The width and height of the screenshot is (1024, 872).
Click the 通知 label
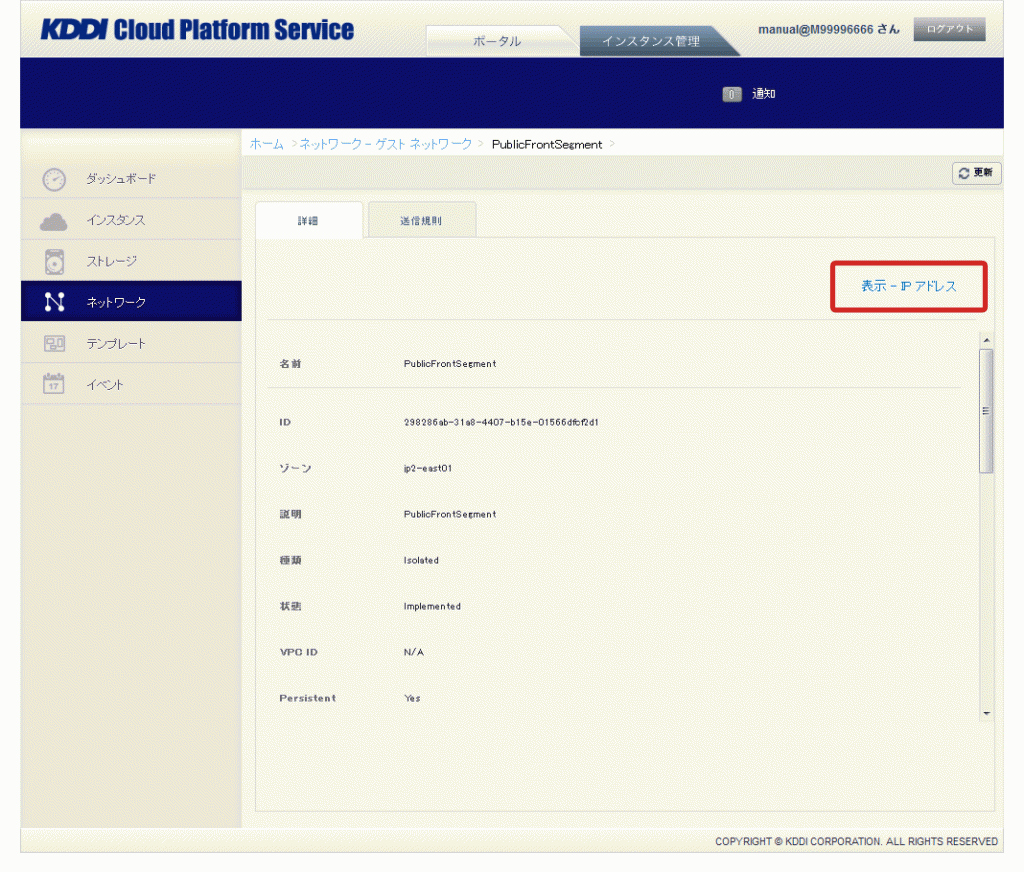763,94
